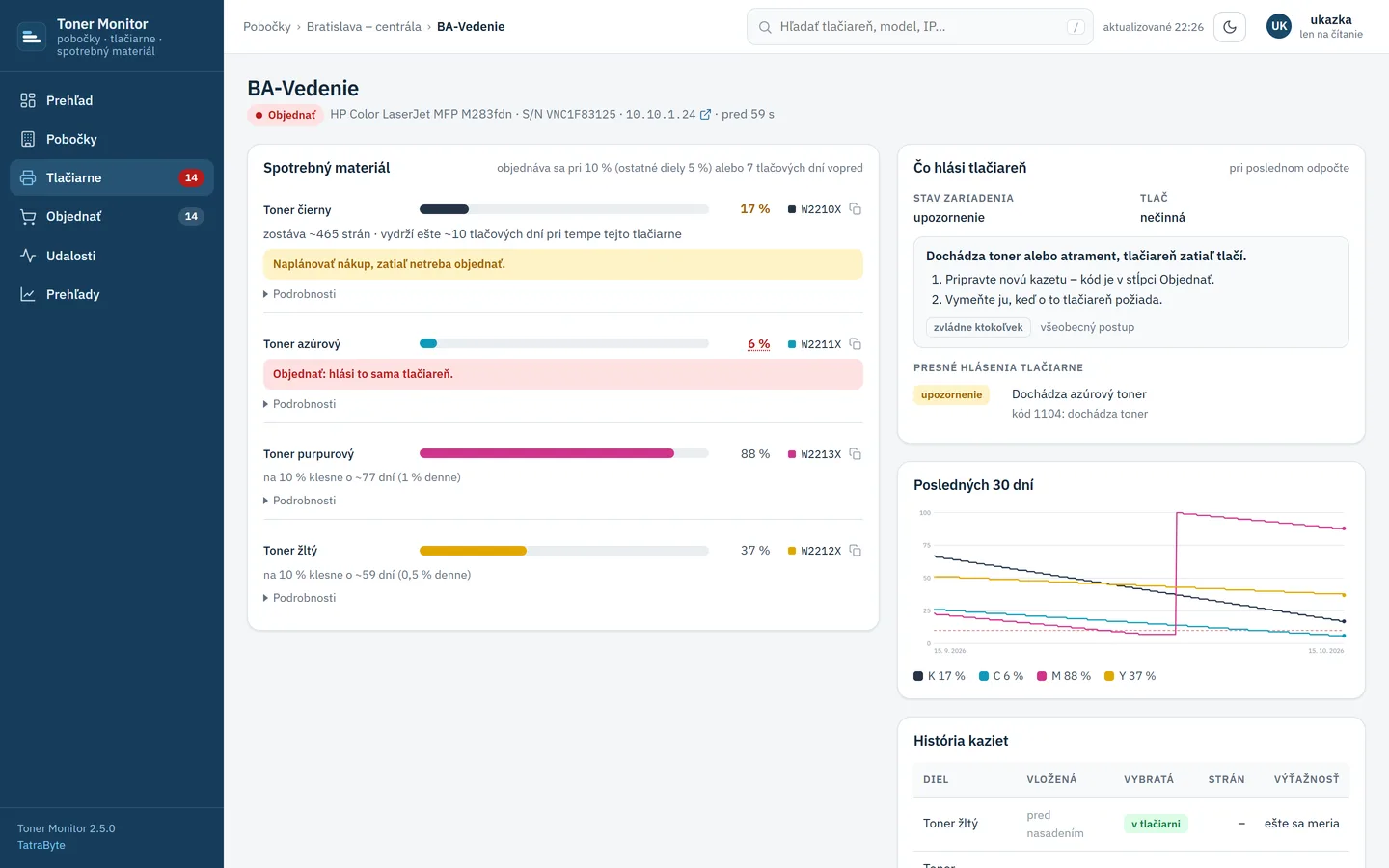Click the zvládne ktokoľvek tag
This screenshot has height=868, width=1389.
(978, 327)
